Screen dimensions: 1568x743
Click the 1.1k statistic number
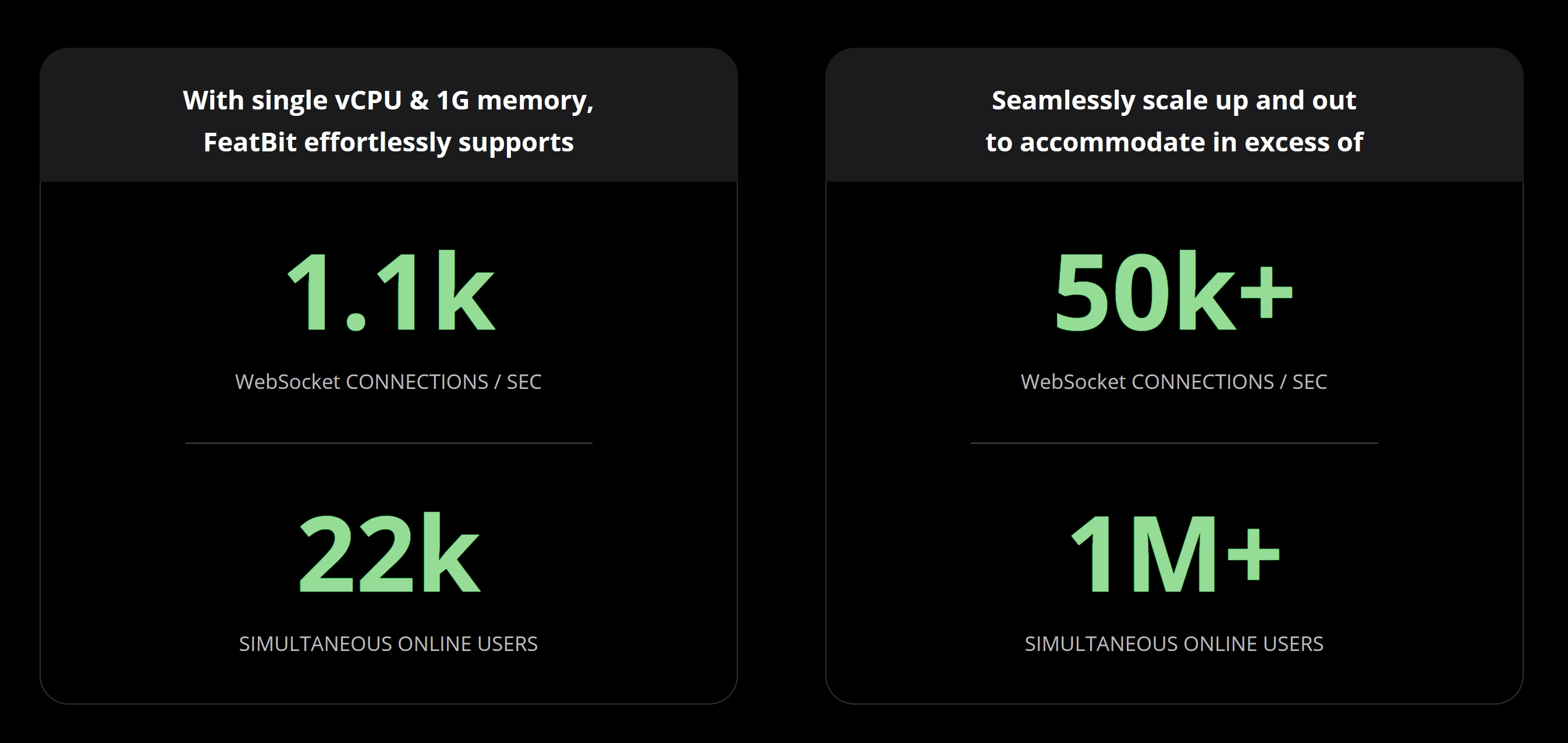click(x=390, y=291)
